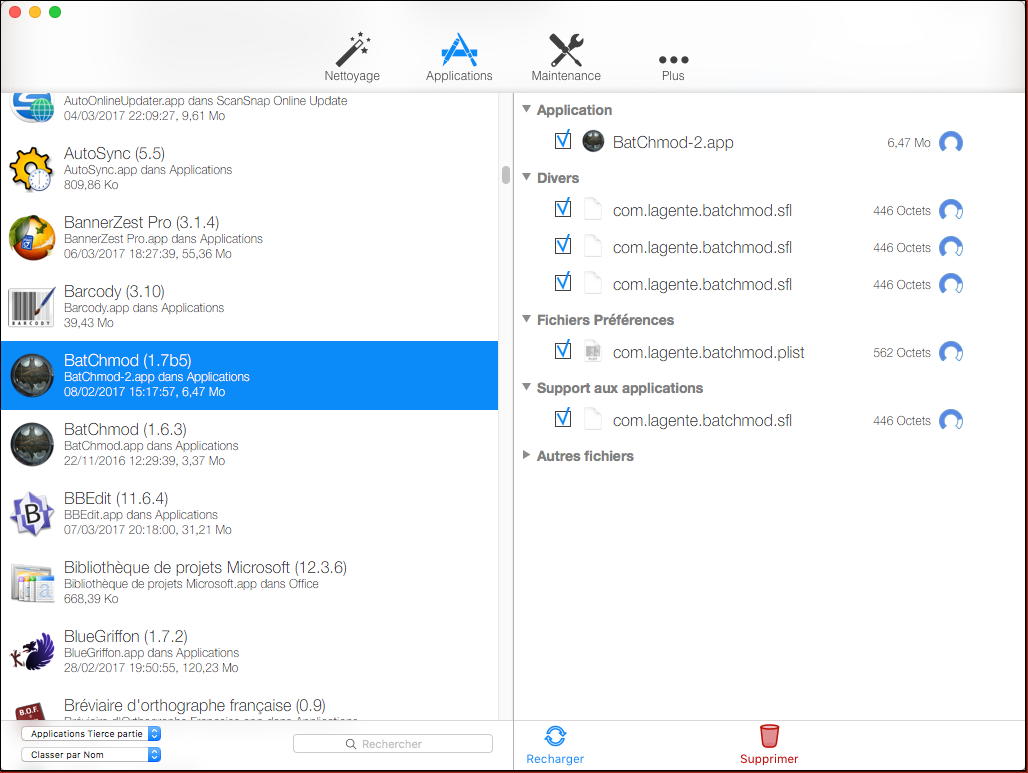Viewport: 1028px width, 773px height.
Task: Select Barcody (3.10) entry
Action: tap(249, 307)
